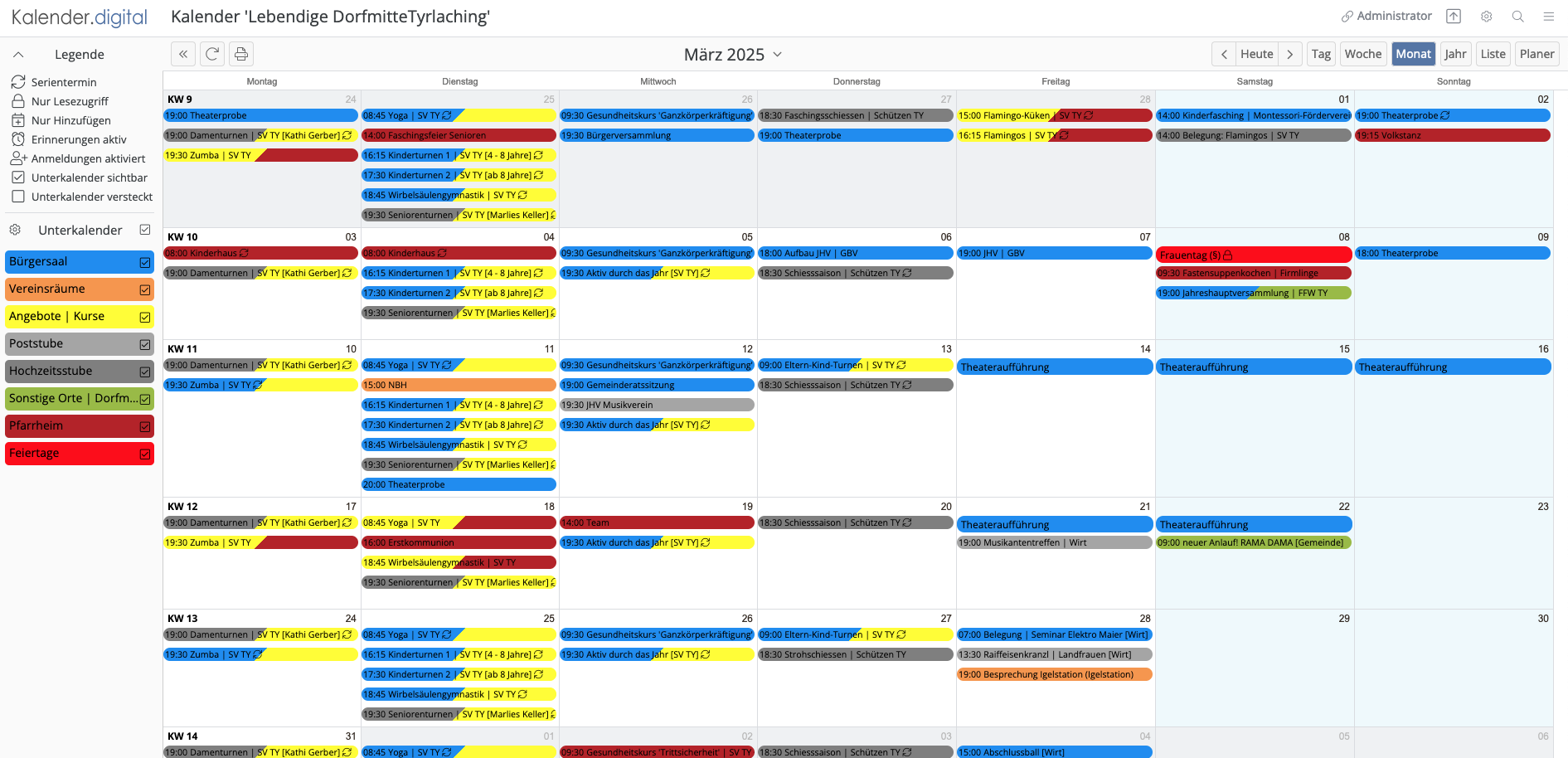Switch to Woche view
This screenshot has height=758, width=1568.
pos(1362,54)
